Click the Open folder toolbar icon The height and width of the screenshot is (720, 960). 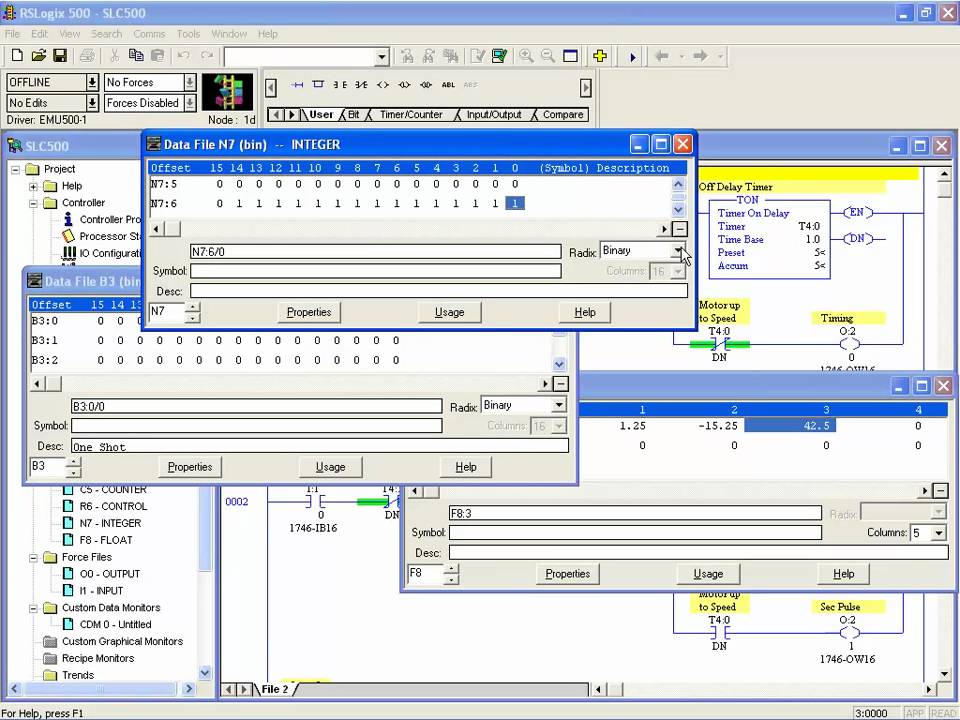pyautogui.click(x=39, y=56)
